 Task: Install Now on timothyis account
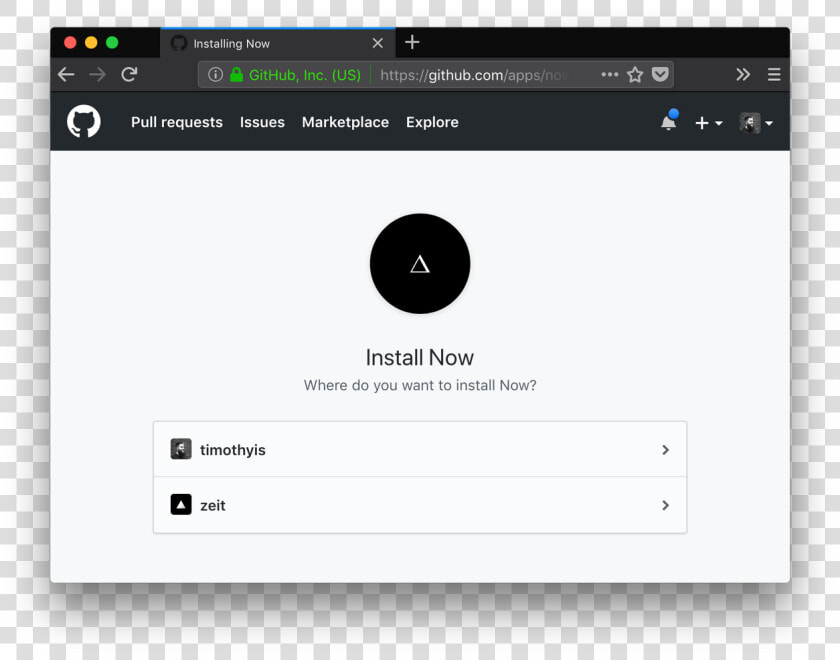[x=420, y=449]
